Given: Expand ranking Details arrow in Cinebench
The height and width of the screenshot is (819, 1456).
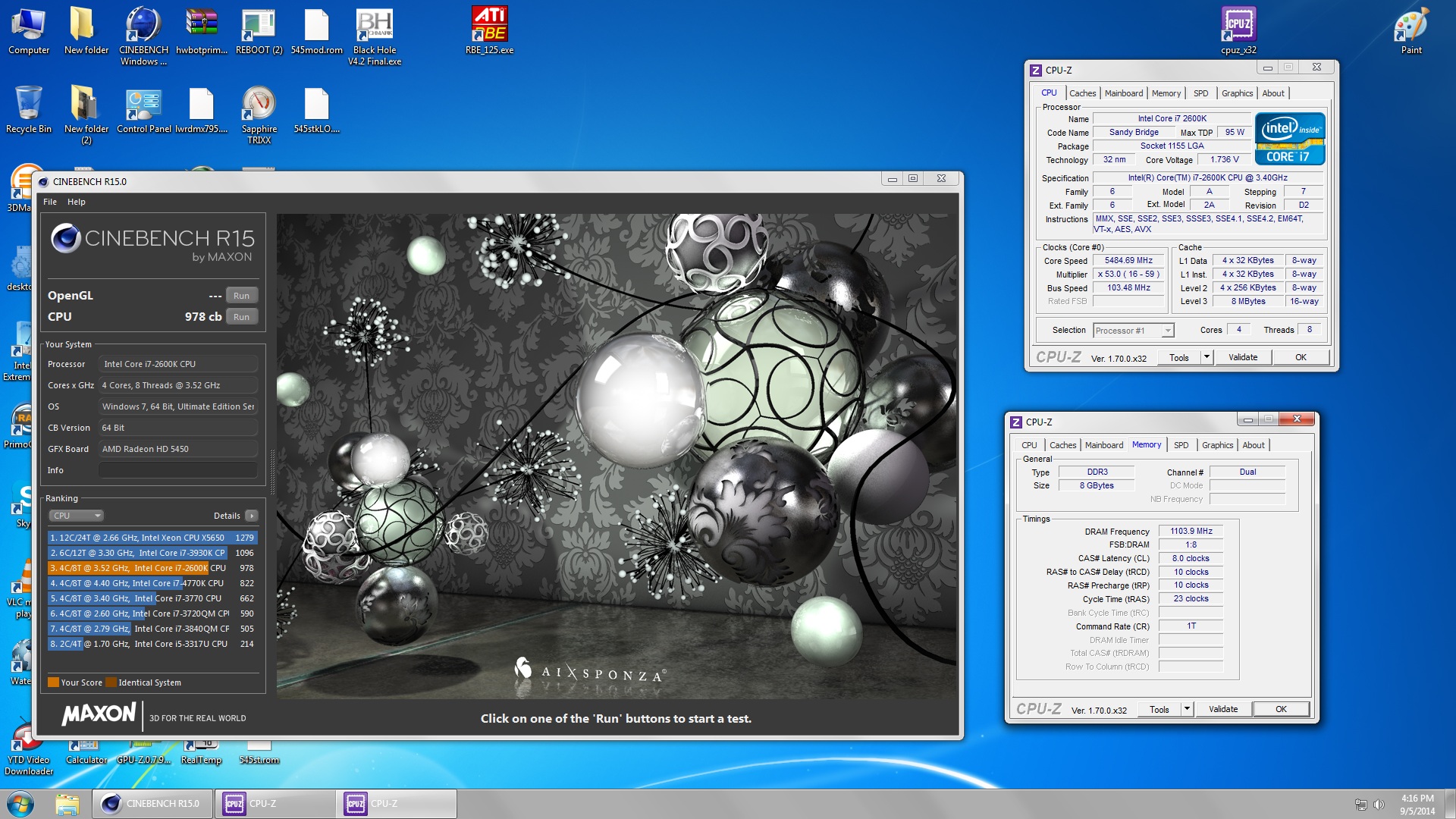Looking at the screenshot, I should click(252, 516).
